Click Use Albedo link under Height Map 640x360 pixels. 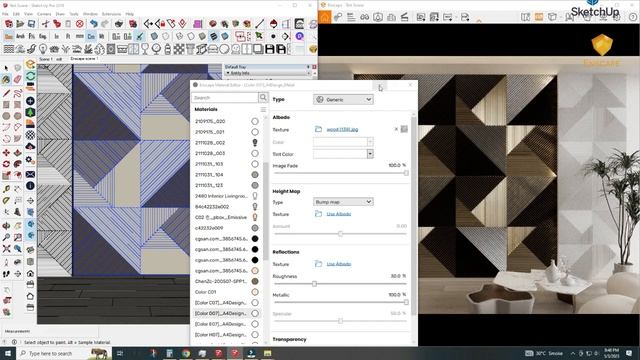tap(339, 214)
